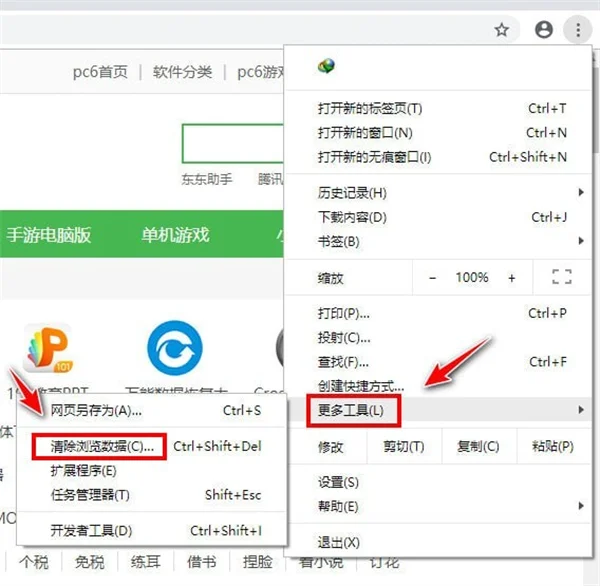Click the fullscreen icon in zoom row
This screenshot has width=600, height=586.
pyautogui.click(x=562, y=277)
